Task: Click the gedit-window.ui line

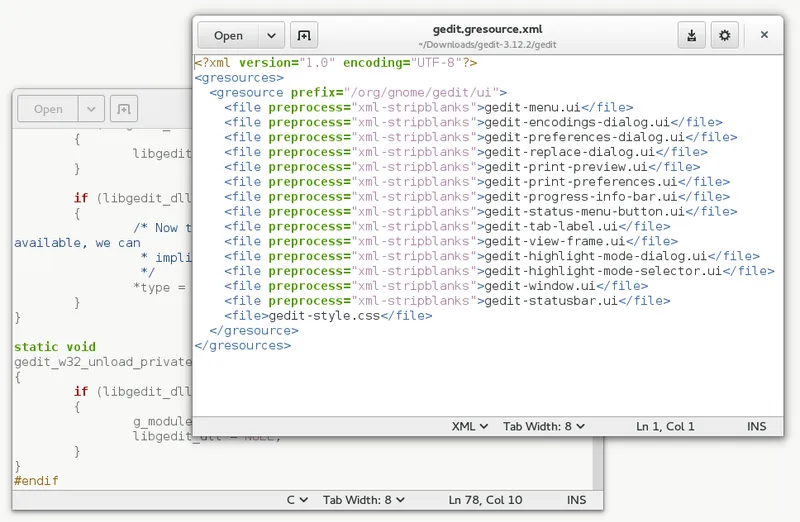Action: point(436,285)
